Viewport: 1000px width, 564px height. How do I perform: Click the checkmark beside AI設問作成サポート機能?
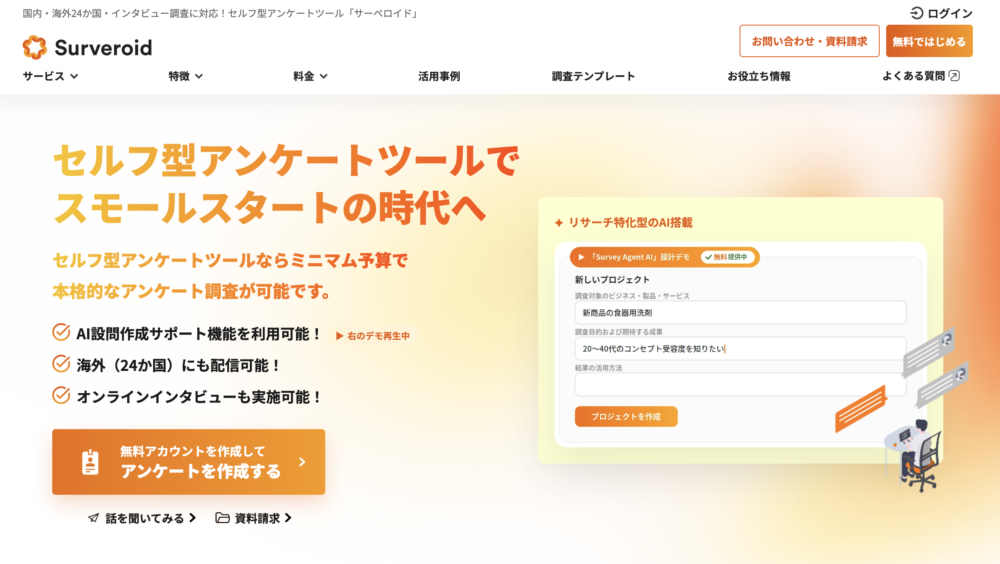click(x=61, y=332)
